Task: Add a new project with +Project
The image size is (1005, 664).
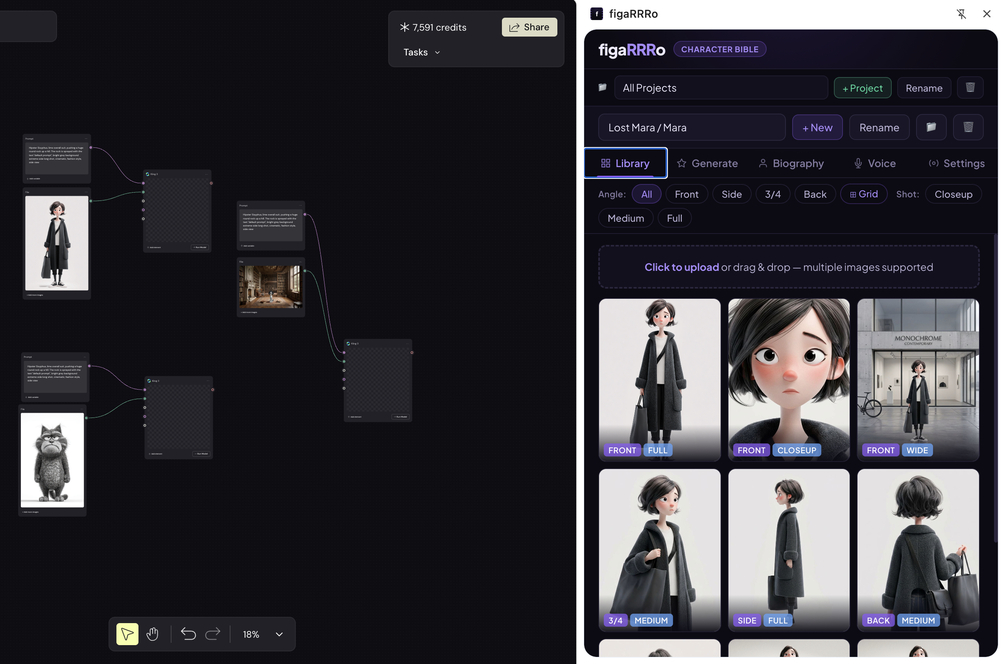Action: pos(863,88)
